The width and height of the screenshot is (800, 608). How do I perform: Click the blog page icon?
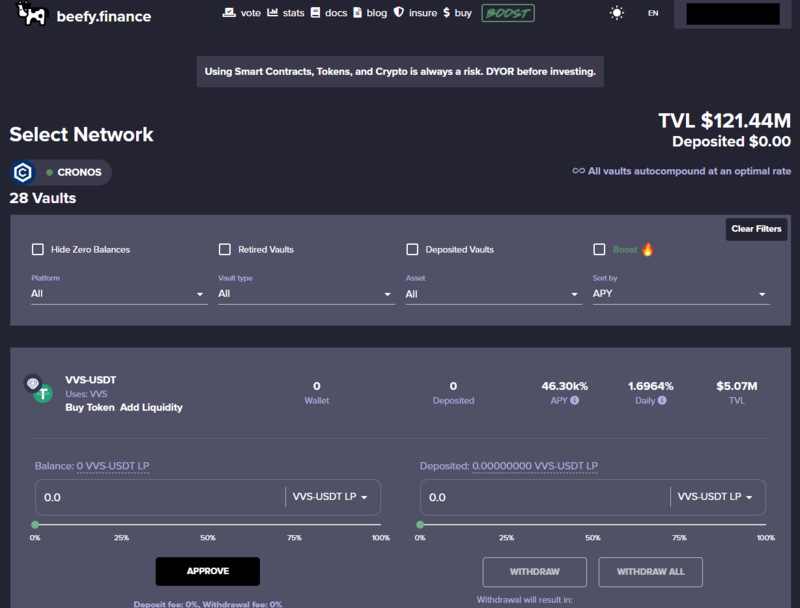pyautogui.click(x=358, y=12)
